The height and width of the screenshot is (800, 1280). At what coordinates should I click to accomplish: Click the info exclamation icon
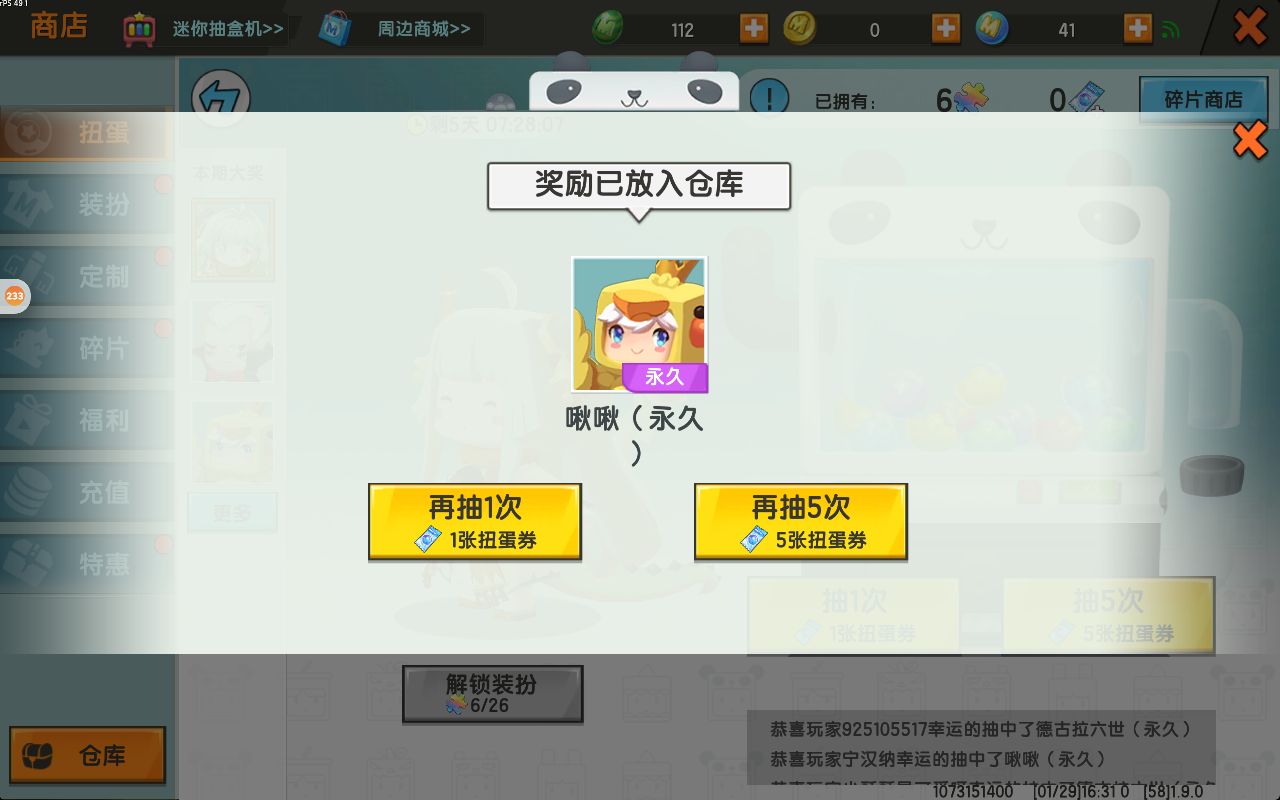point(769,98)
